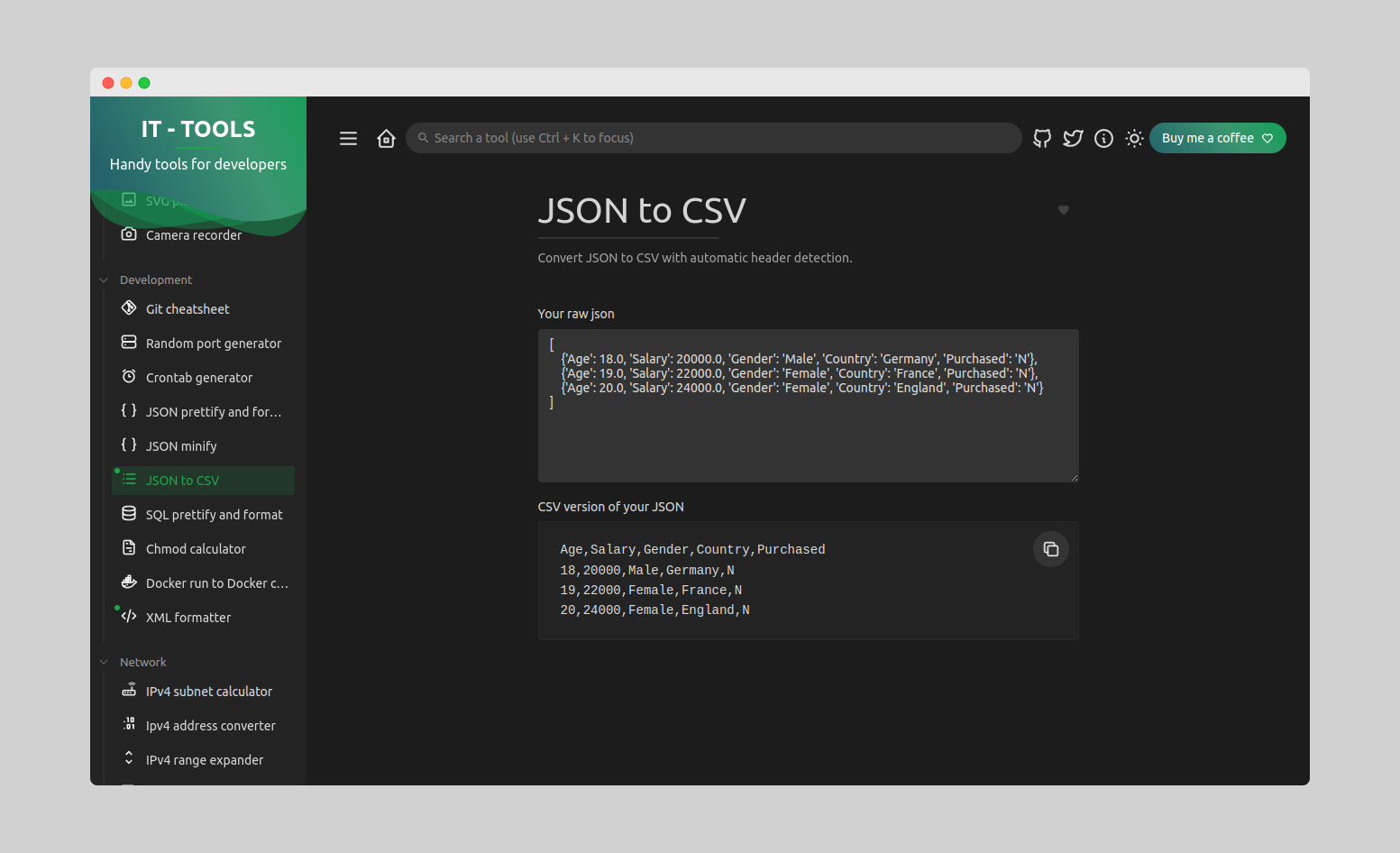This screenshot has height=853, width=1400.
Task: Toggle light mode with the sun icon
Action: tap(1134, 138)
